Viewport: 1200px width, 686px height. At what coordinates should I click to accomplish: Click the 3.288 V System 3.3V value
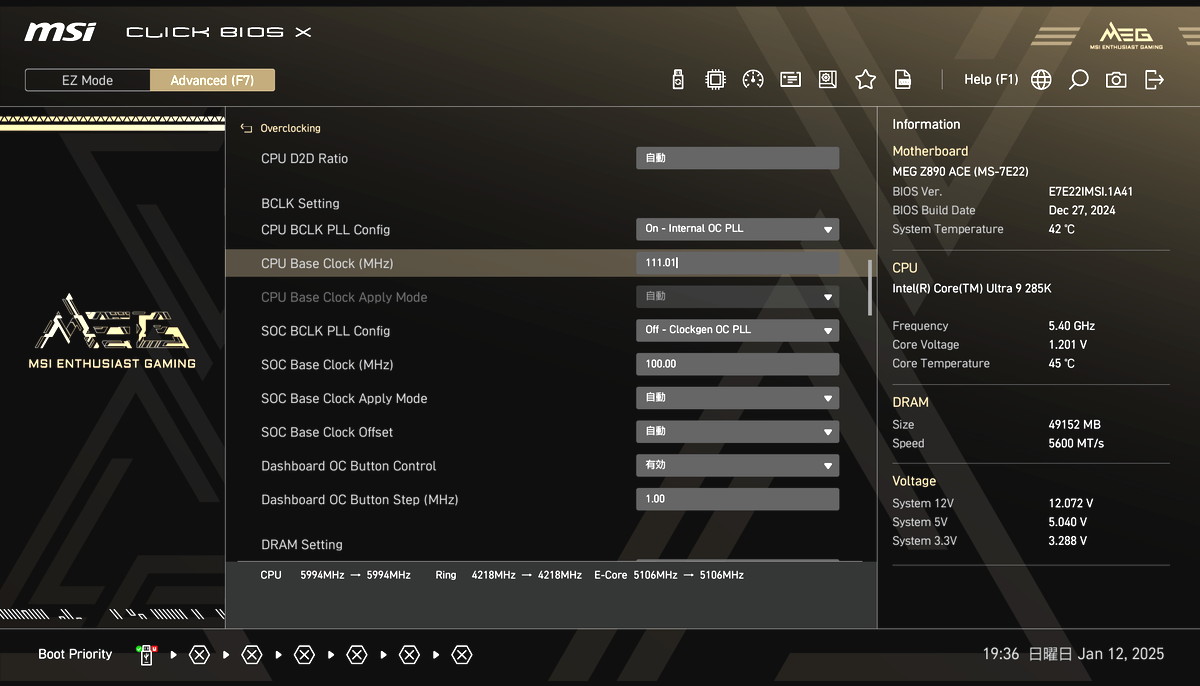coord(1068,542)
